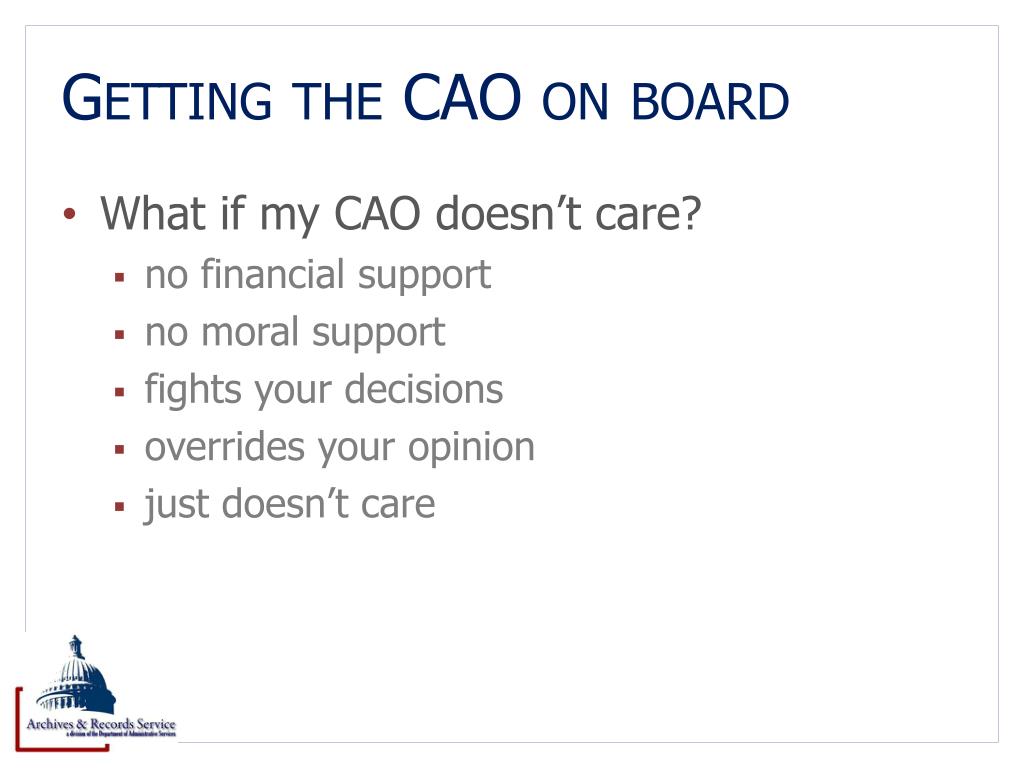Click the square bullet beside 'just doesn't care'
Screen dimensions: 1024x768
coord(119,506)
